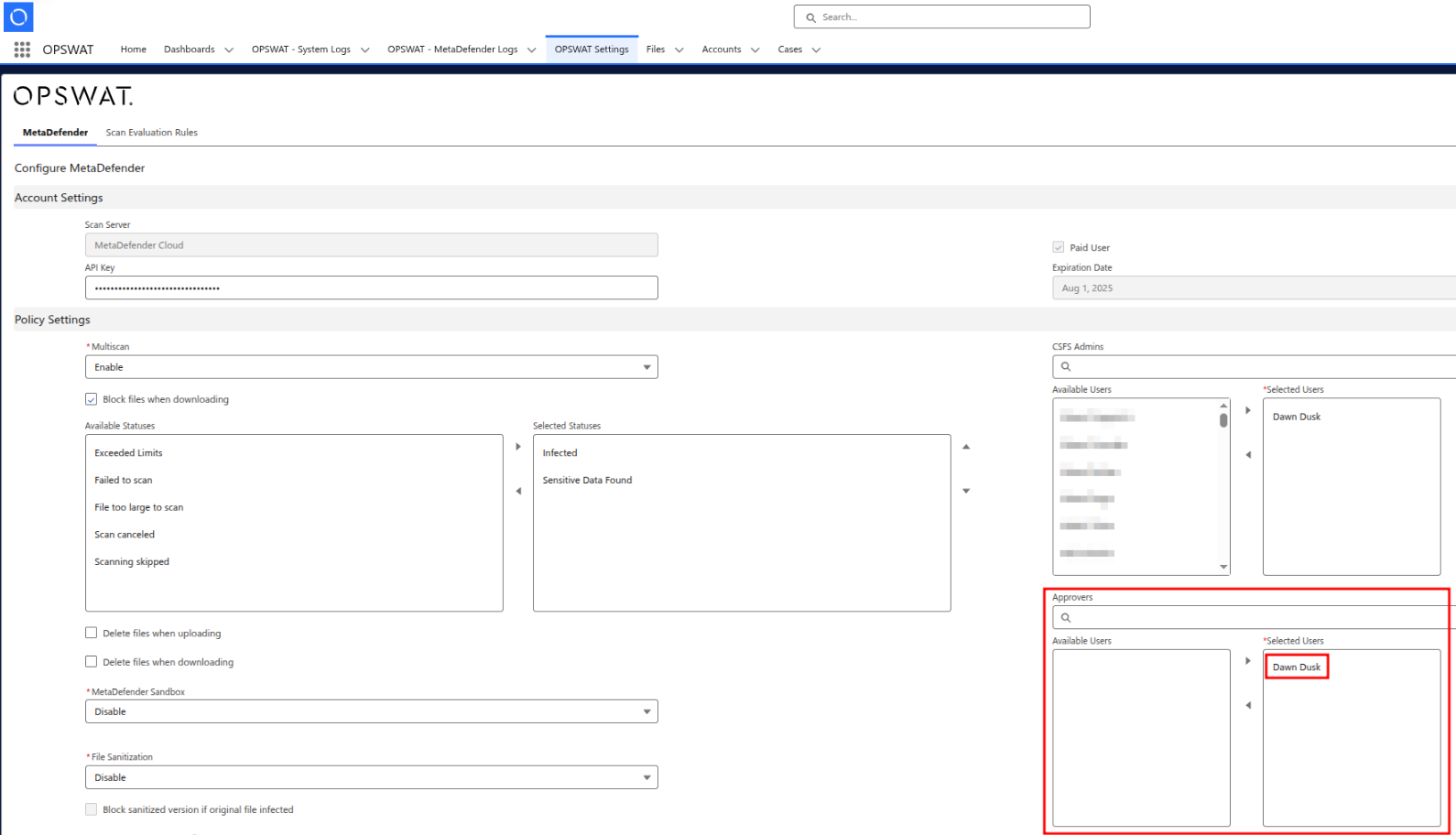Select Failed to scan status
Screen dimensions: 1456x835
(124, 480)
